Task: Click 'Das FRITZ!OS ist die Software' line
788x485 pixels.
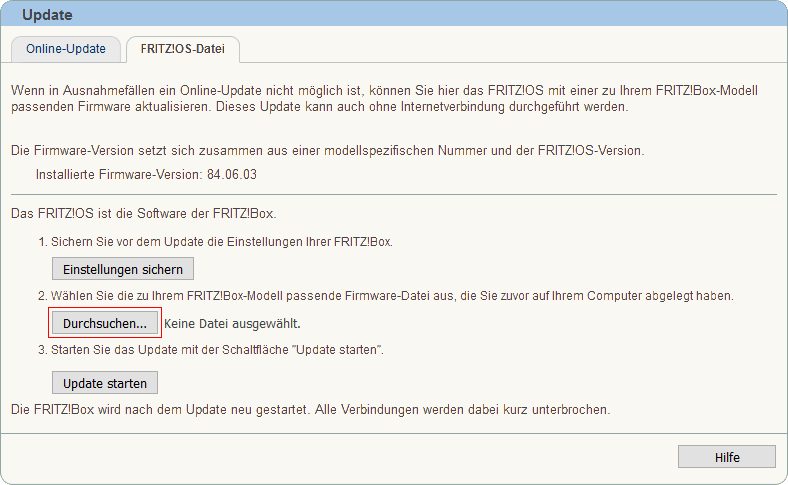Action: pyautogui.click(x=144, y=214)
